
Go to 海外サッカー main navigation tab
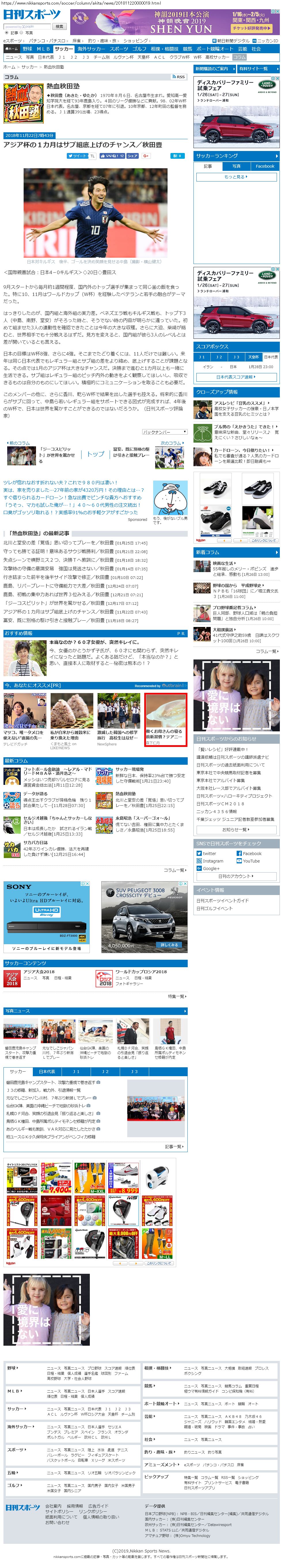coord(91,49)
